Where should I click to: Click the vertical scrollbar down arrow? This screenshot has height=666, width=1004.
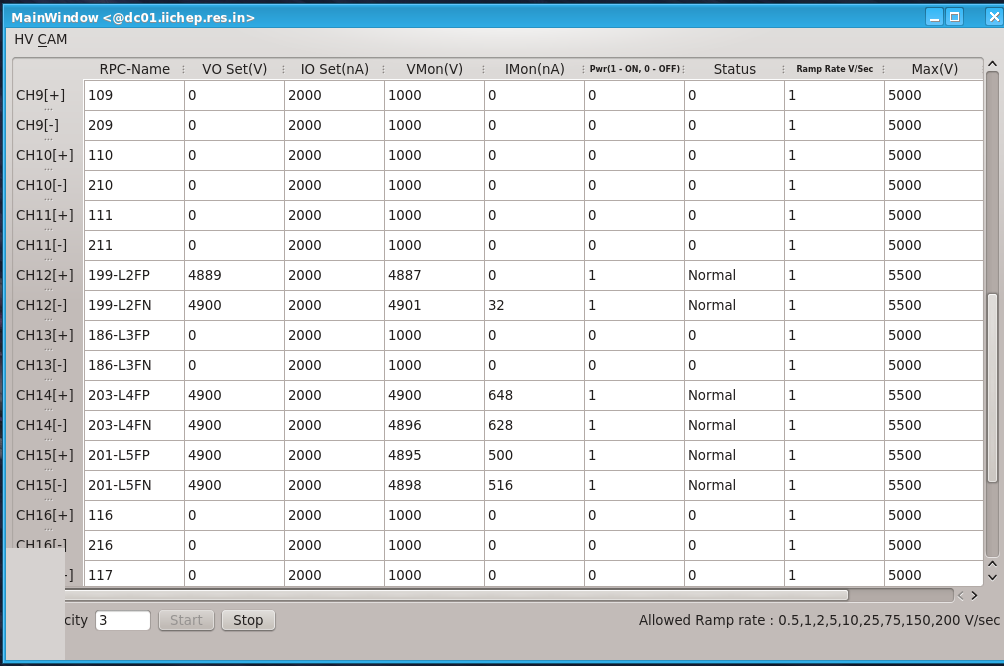click(x=992, y=577)
